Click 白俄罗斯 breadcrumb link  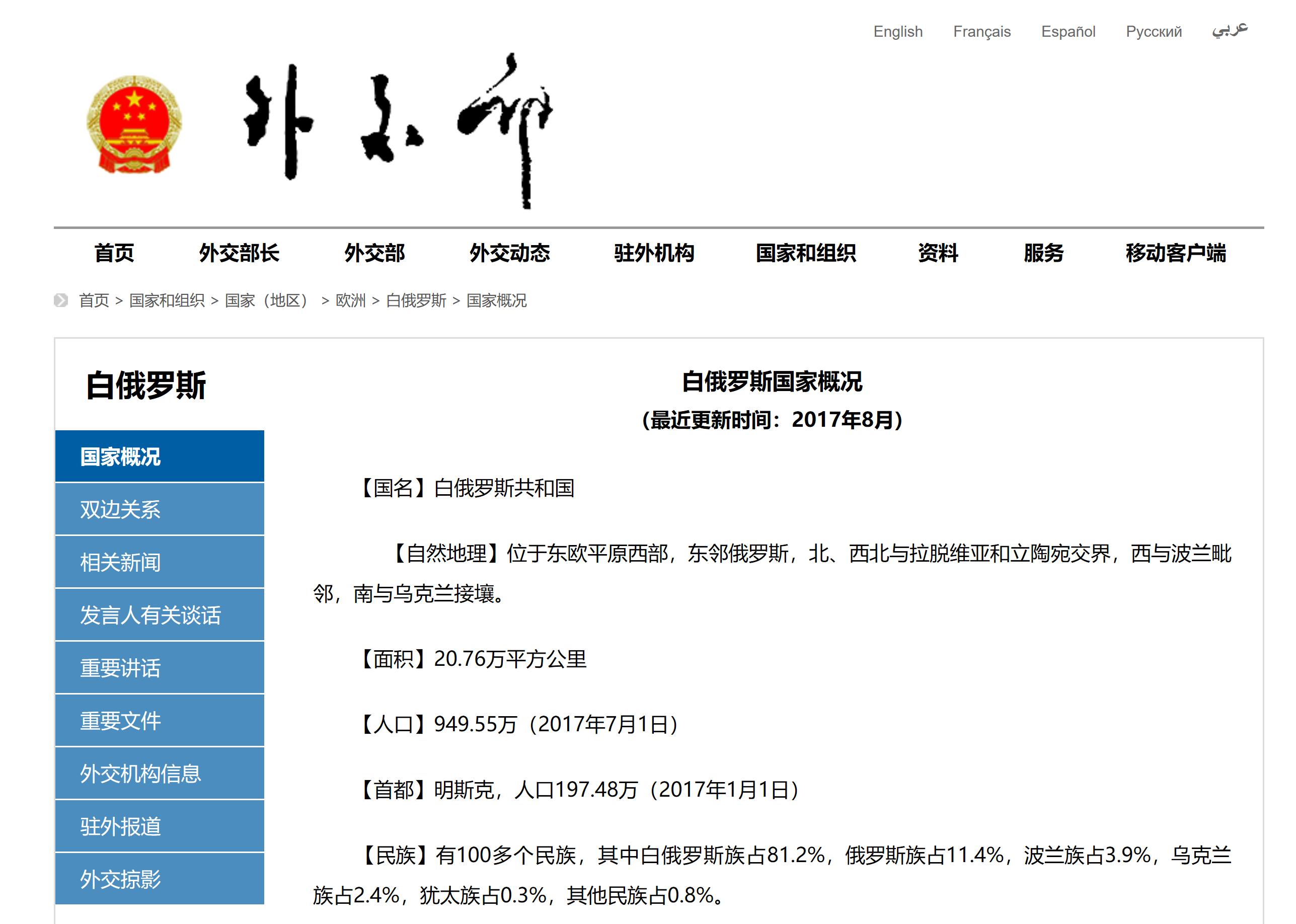pyautogui.click(x=416, y=300)
